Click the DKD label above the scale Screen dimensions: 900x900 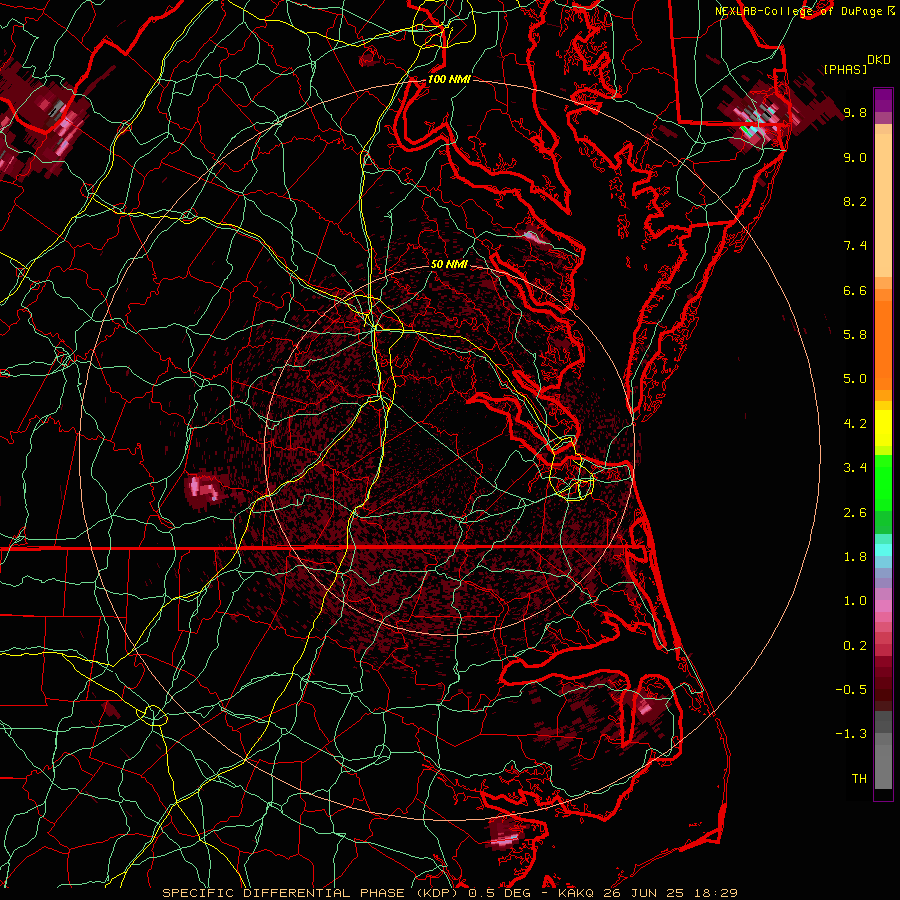[x=878, y=60]
